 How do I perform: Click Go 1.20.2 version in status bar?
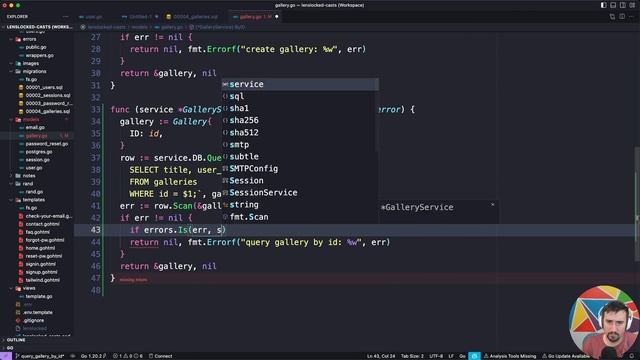[x=93, y=356]
